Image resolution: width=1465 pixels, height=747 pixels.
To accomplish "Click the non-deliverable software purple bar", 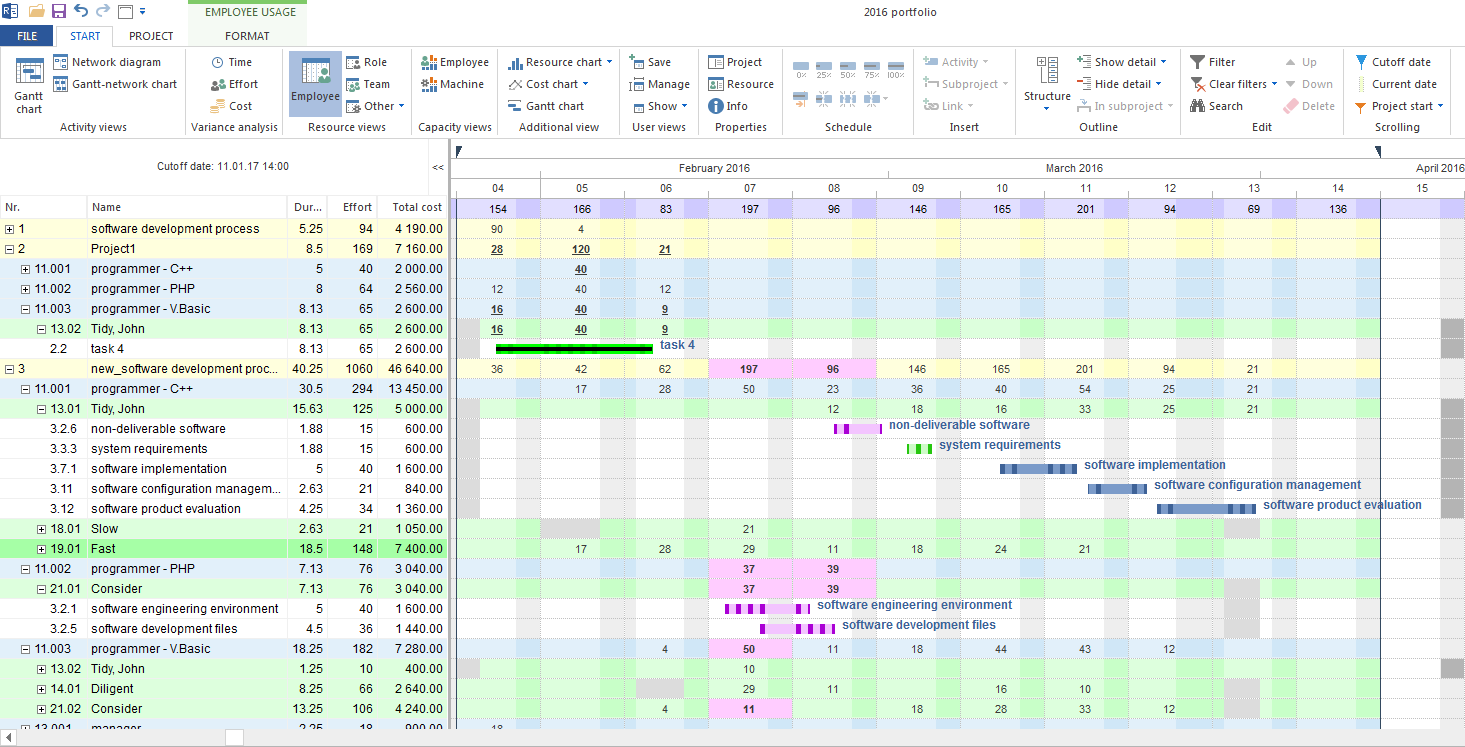I will (x=858, y=428).
